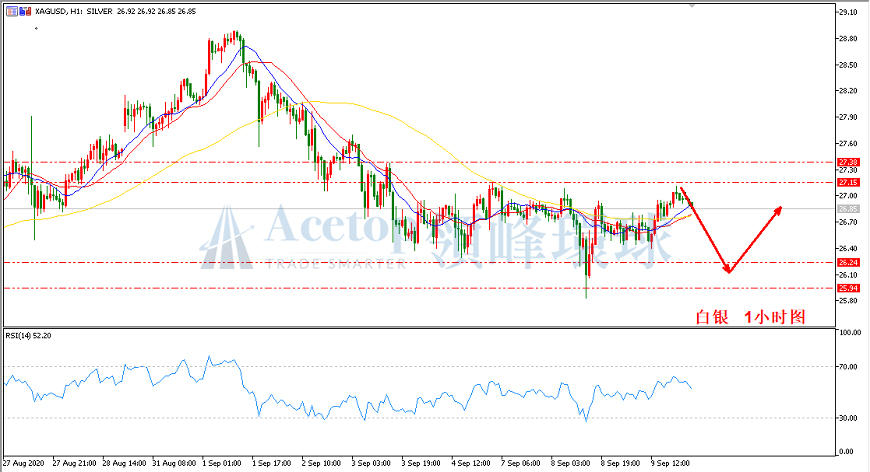870x472 pixels.
Task: Click the 27.15 red price level tag
Action: click(x=848, y=182)
